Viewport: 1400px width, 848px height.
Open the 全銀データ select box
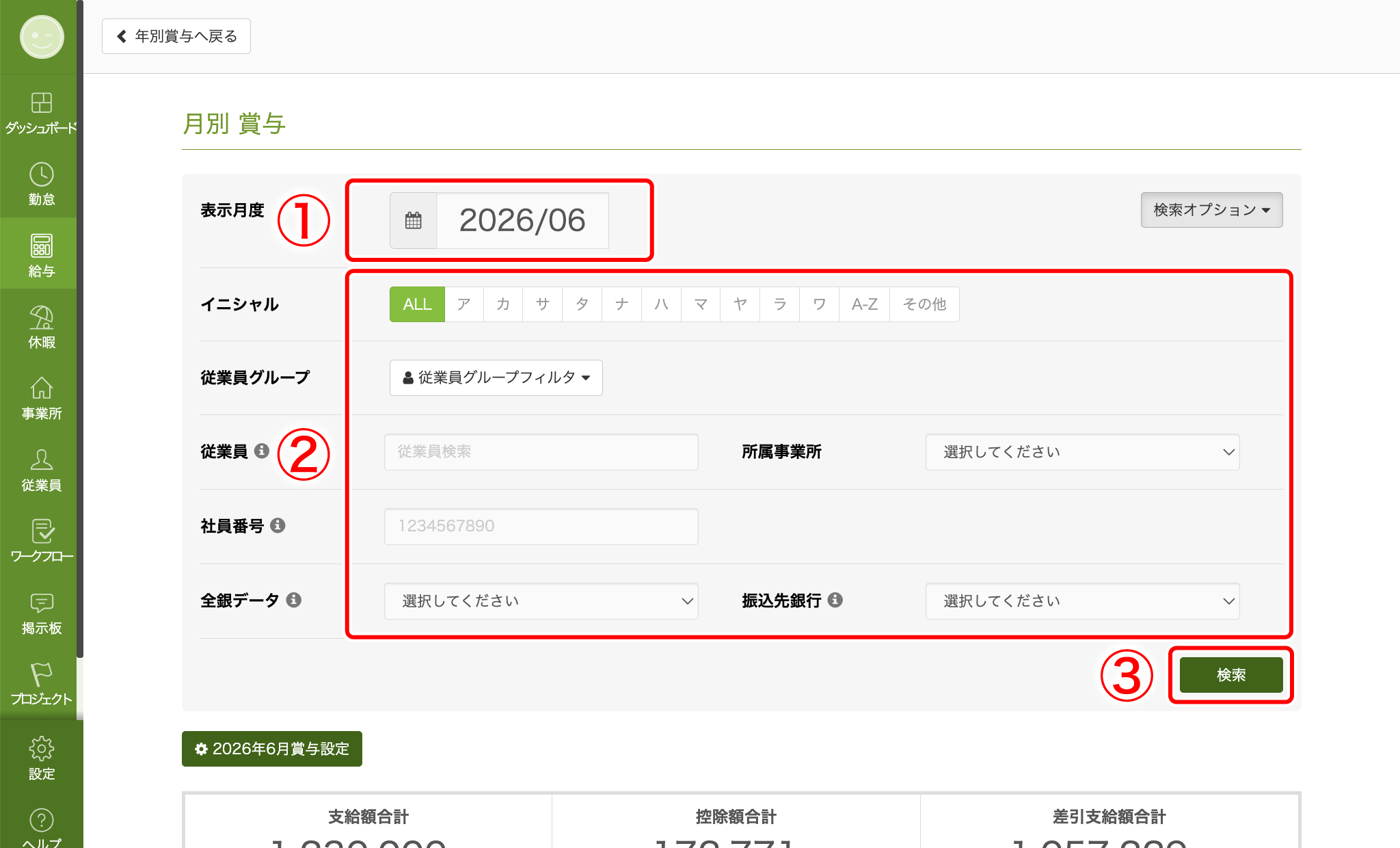(x=541, y=601)
